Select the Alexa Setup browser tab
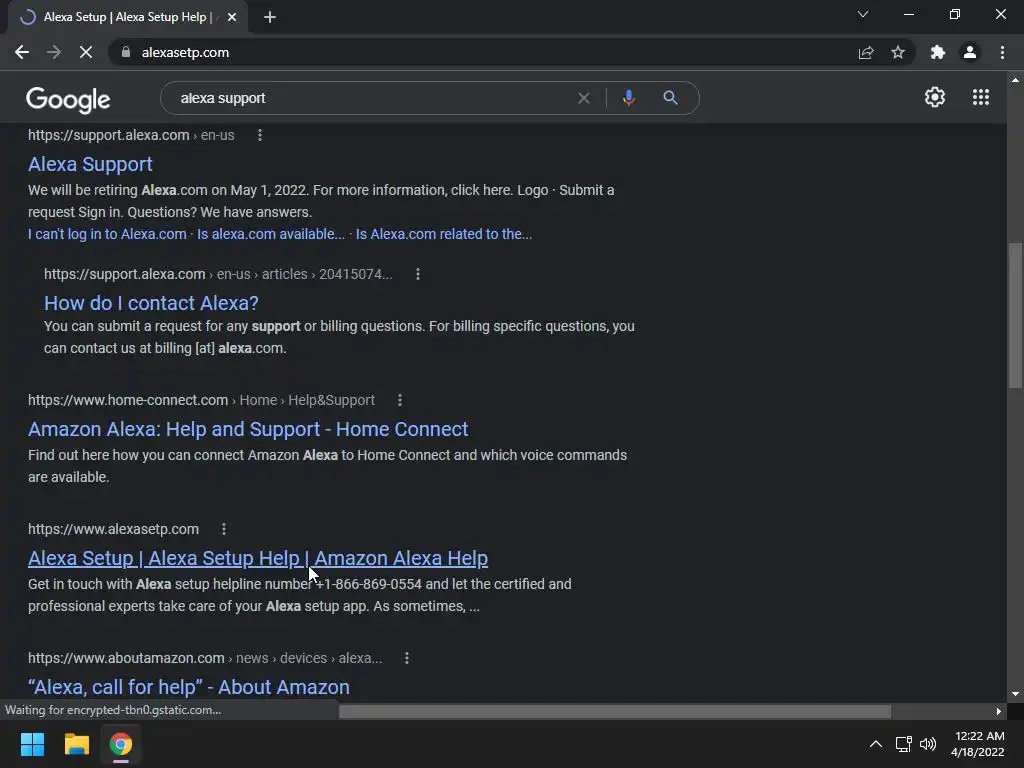This screenshot has height=768, width=1024. [x=127, y=17]
